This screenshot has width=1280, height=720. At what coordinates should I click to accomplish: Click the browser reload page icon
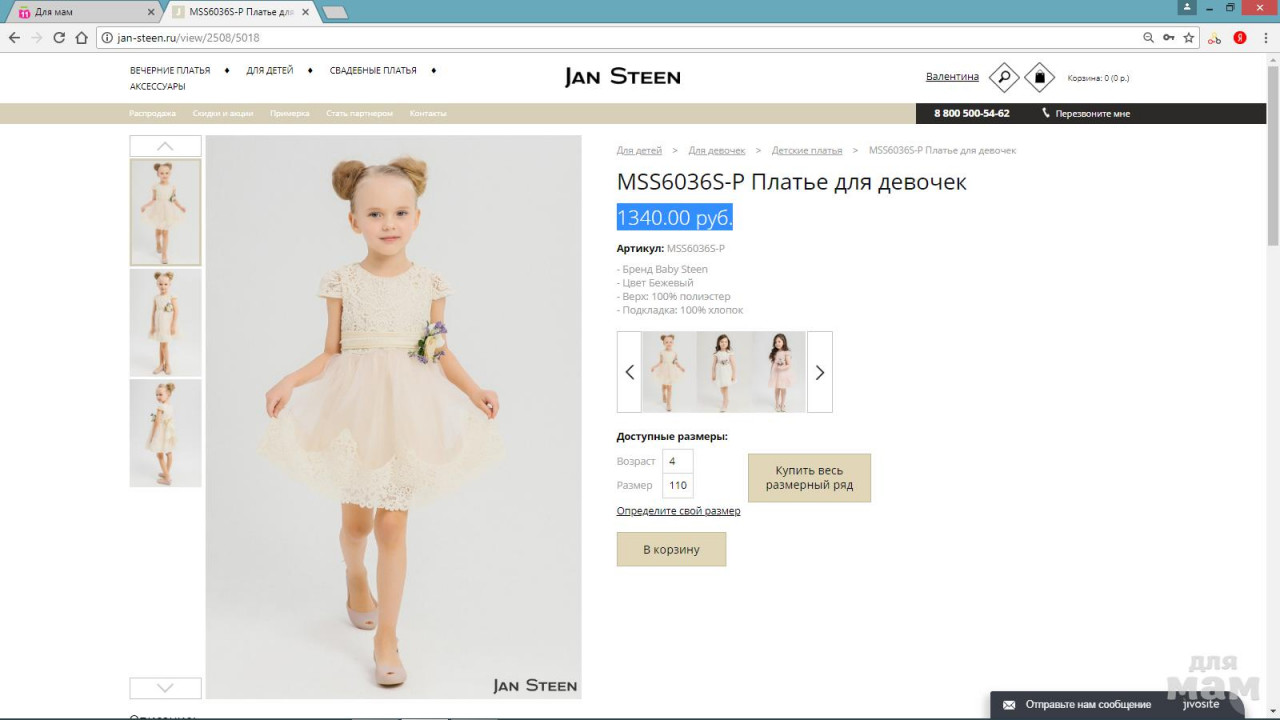click(59, 38)
